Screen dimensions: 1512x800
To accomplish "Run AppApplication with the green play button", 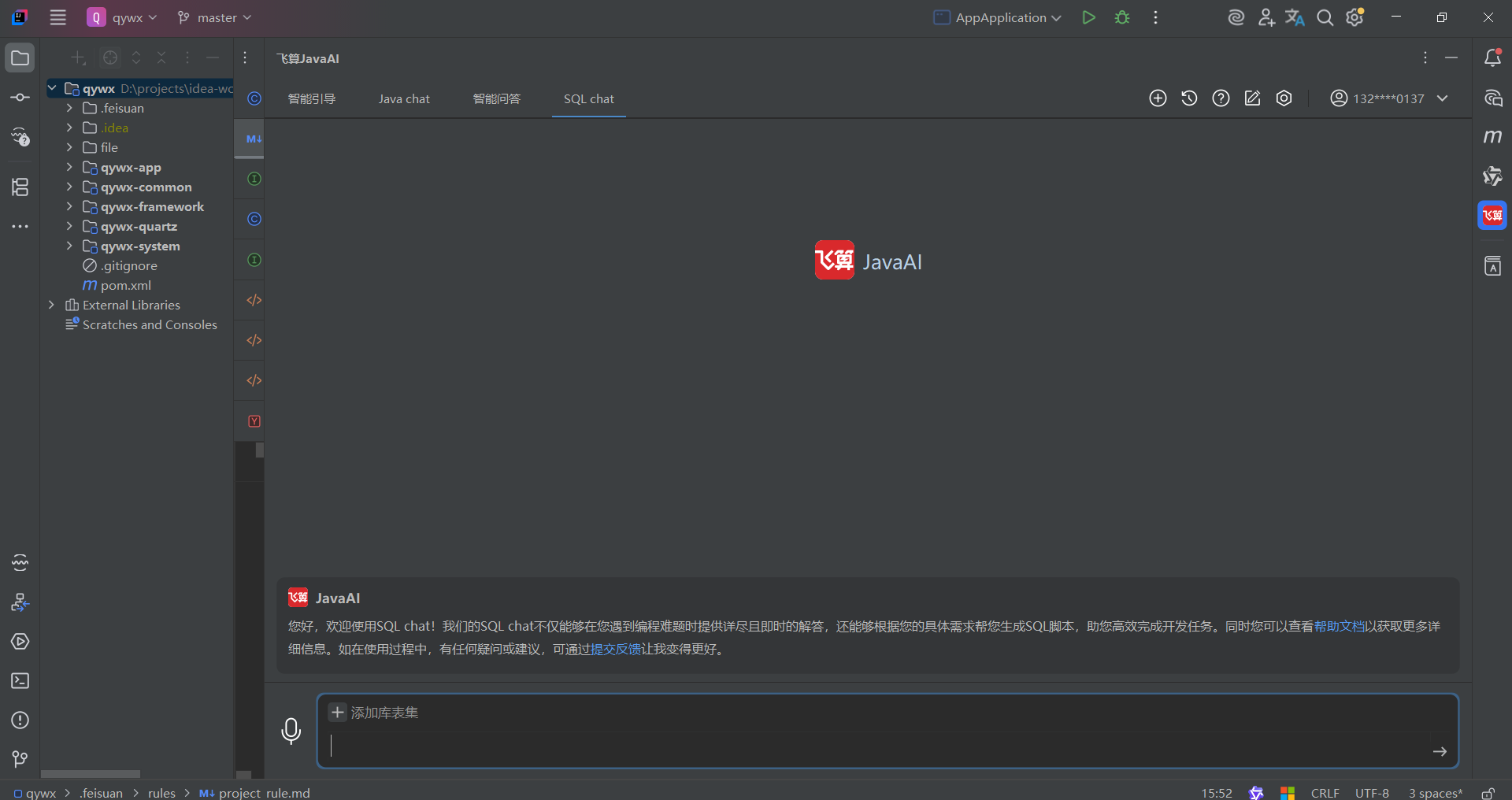I will point(1088,17).
